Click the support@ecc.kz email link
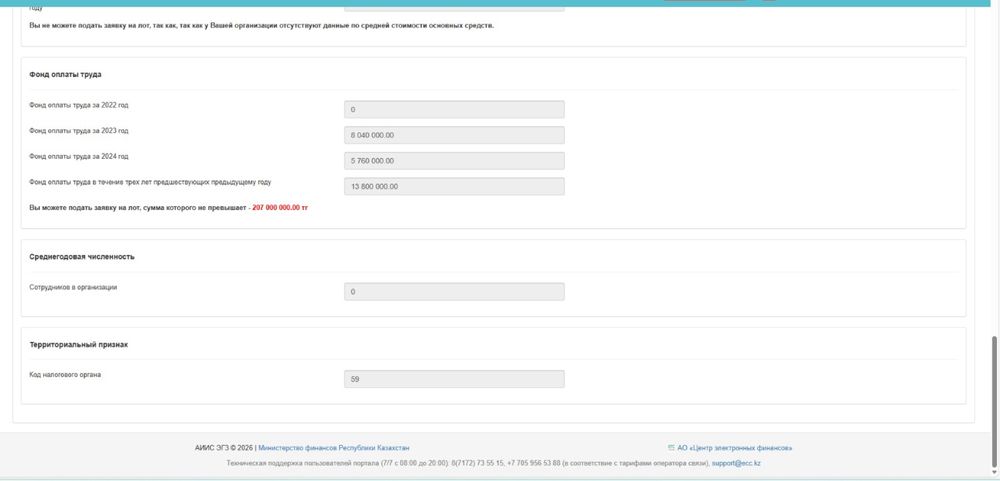Viewport: 1000px width, 481px height. coord(736,464)
